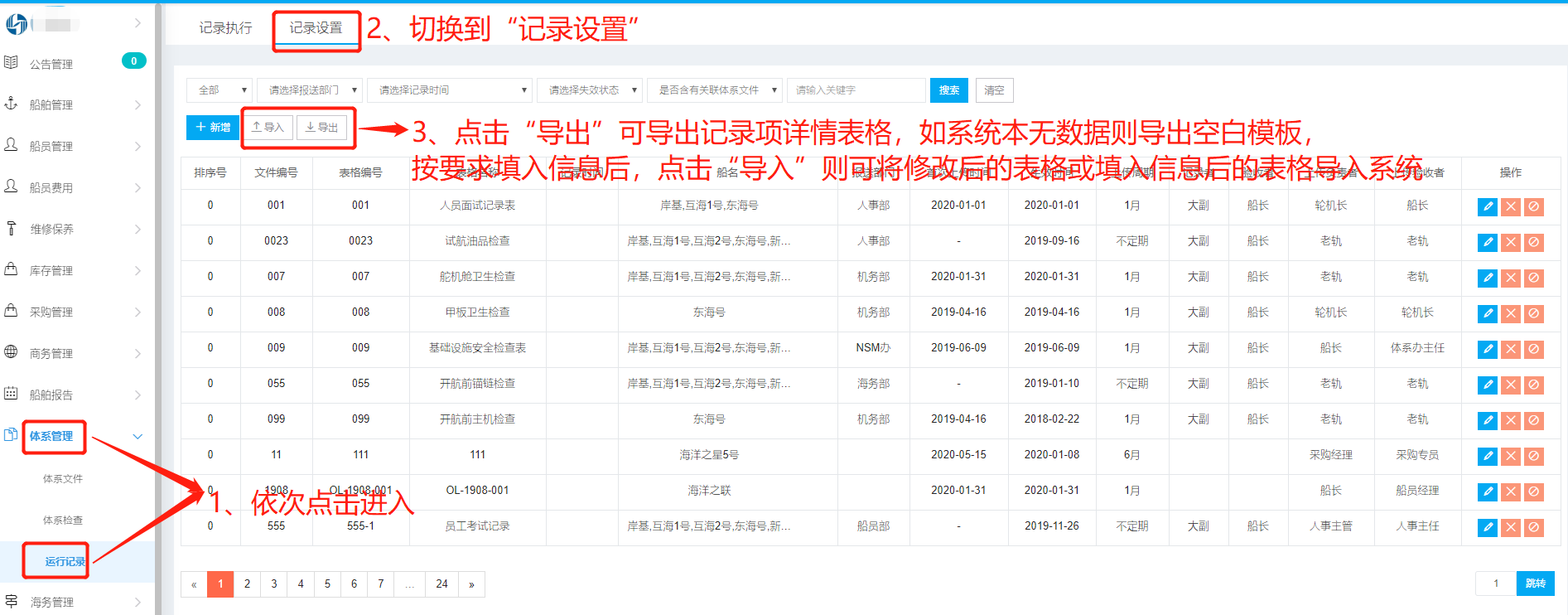Go to page 7
Viewport: 1568px width, 615px height.
[381, 584]
